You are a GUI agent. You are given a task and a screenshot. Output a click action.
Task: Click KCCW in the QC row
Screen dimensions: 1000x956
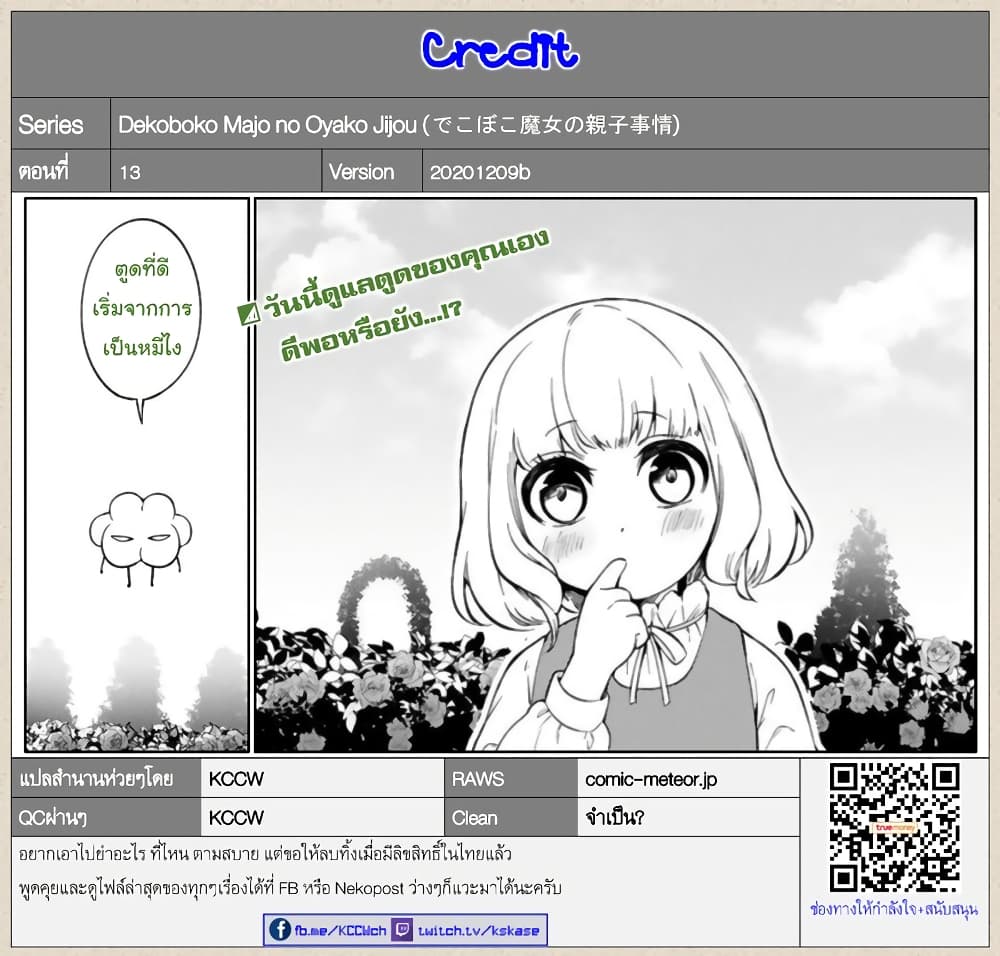[236, 818]
